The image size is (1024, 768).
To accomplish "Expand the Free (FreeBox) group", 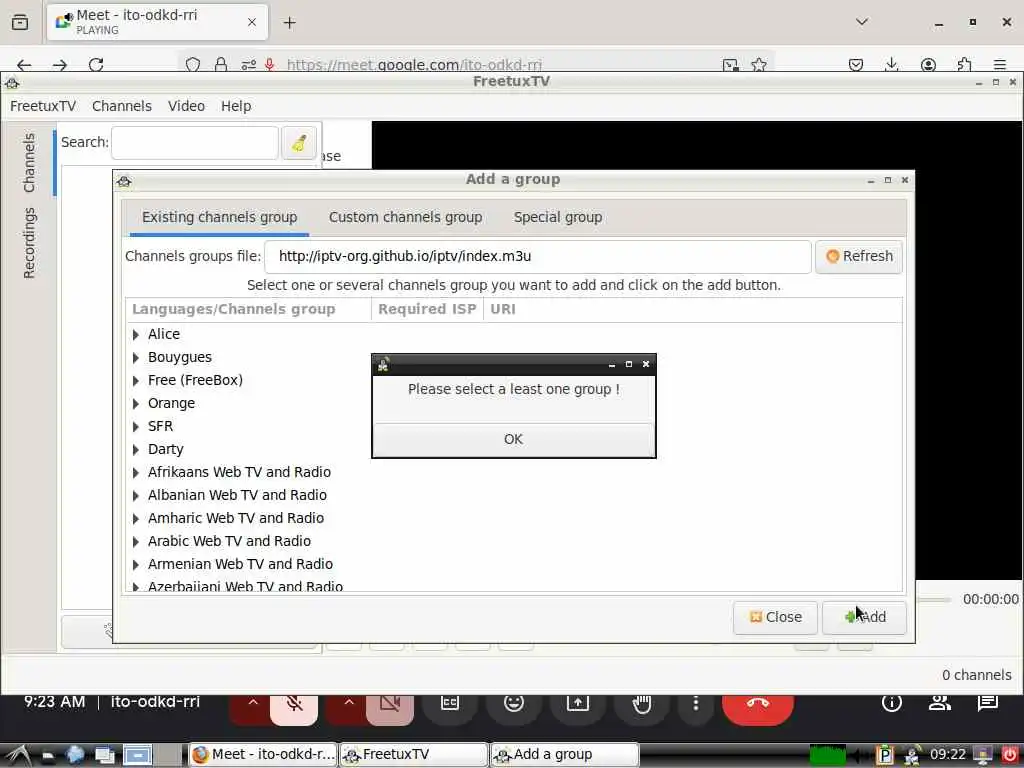I will click(x=136, y=380).
